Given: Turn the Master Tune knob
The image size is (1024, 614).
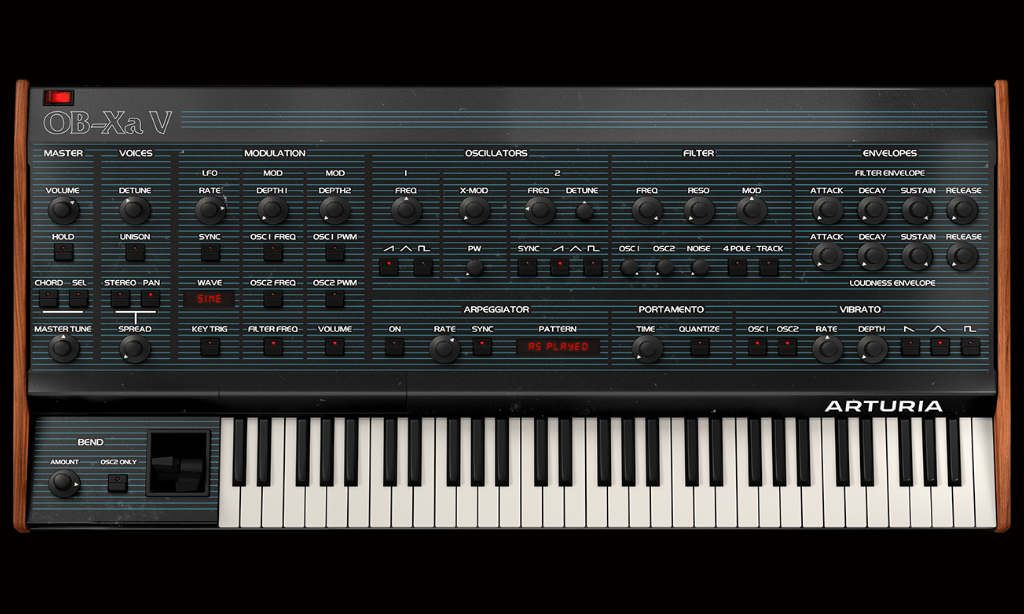Looking at the screenshot, I should (63, 348).
